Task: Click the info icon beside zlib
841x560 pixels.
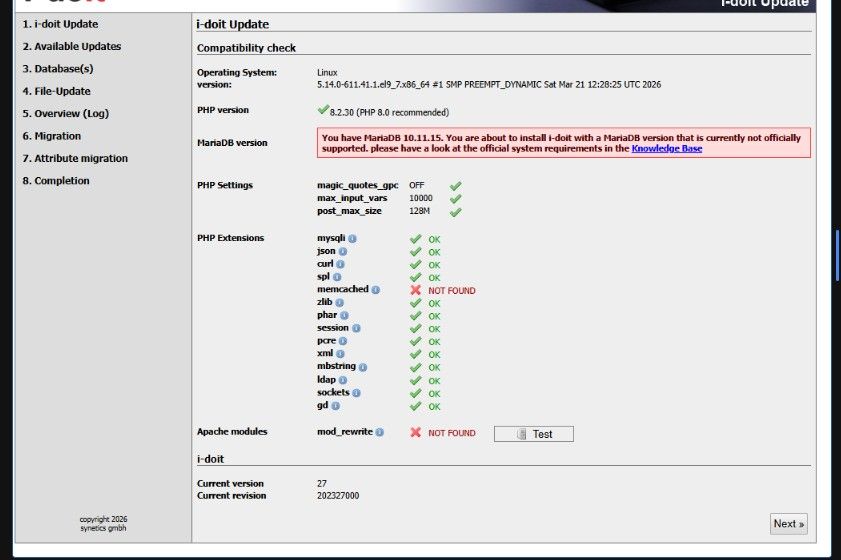Action: click(339, 303)
